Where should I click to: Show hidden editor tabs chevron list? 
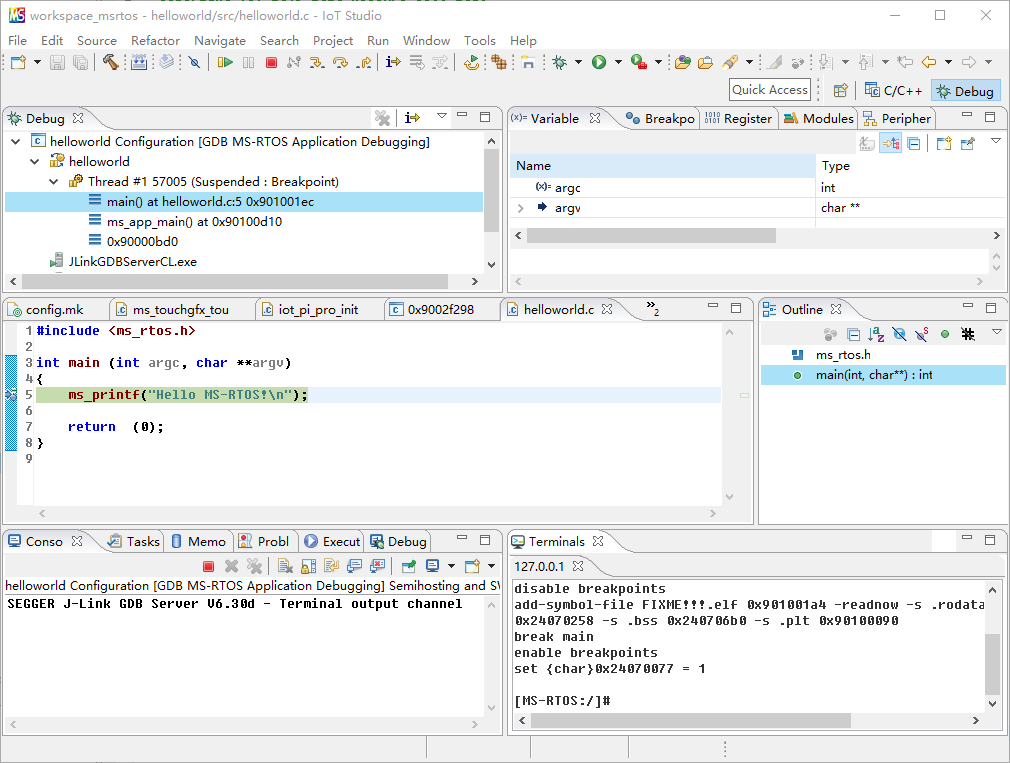652,308
